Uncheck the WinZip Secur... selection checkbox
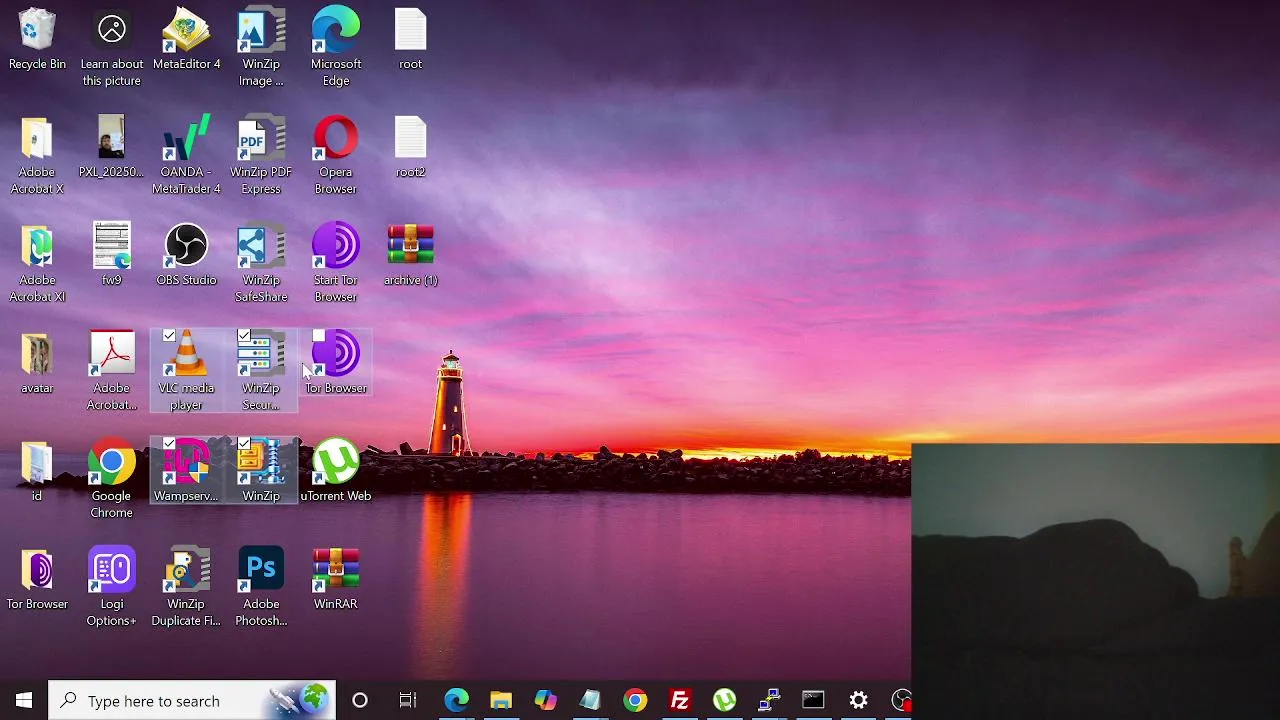 [x=244, y=336]
